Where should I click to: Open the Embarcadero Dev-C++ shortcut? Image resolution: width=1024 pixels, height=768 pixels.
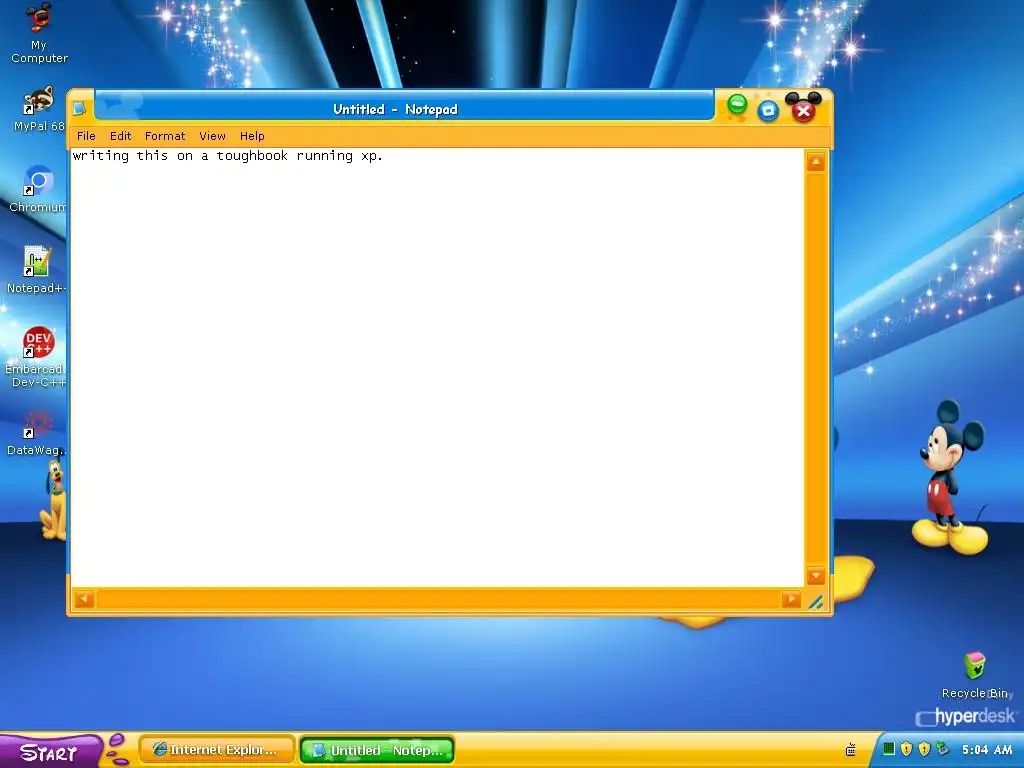pos(37,357)
